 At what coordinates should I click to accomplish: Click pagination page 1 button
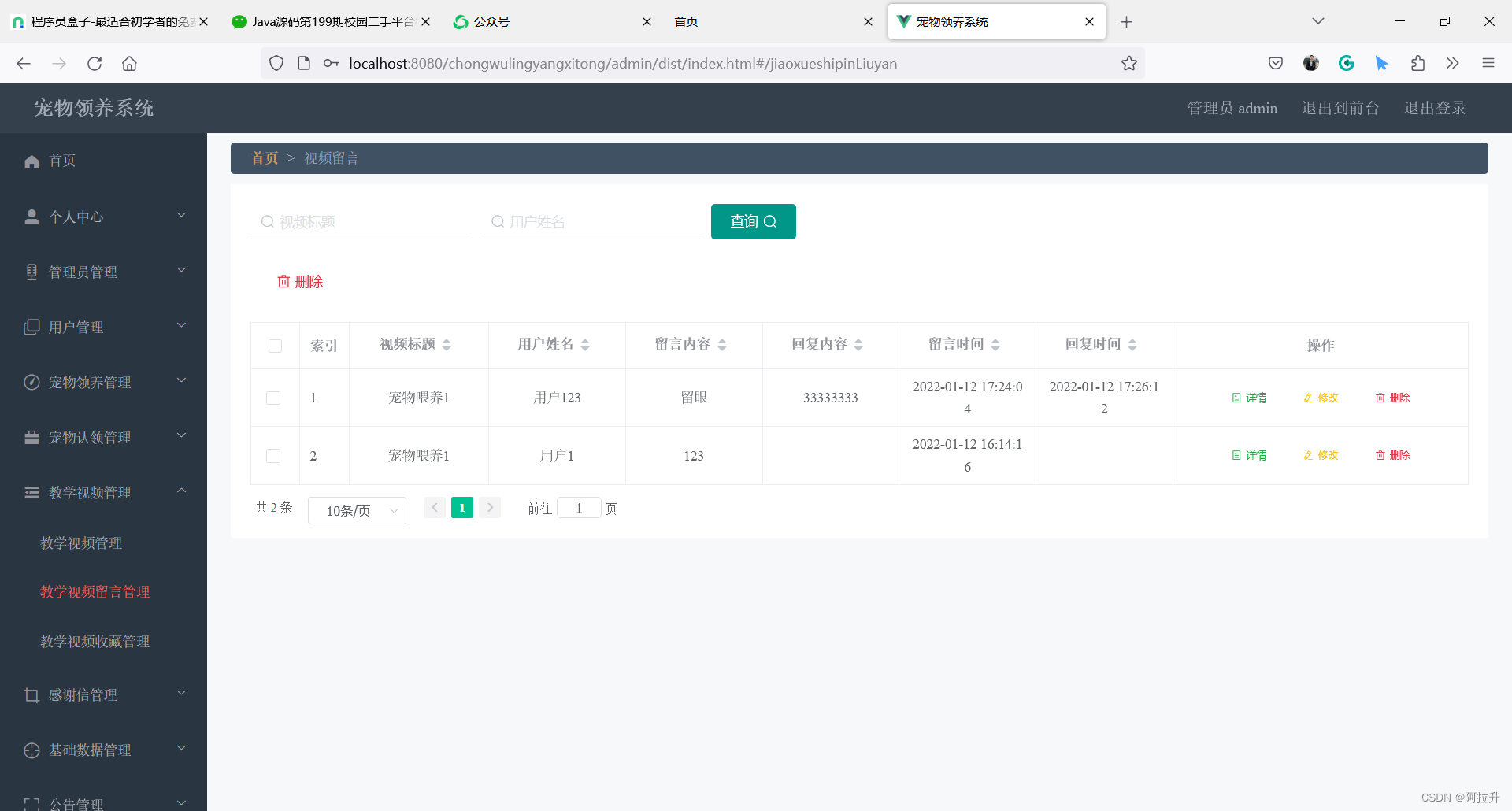coord(462,508)
